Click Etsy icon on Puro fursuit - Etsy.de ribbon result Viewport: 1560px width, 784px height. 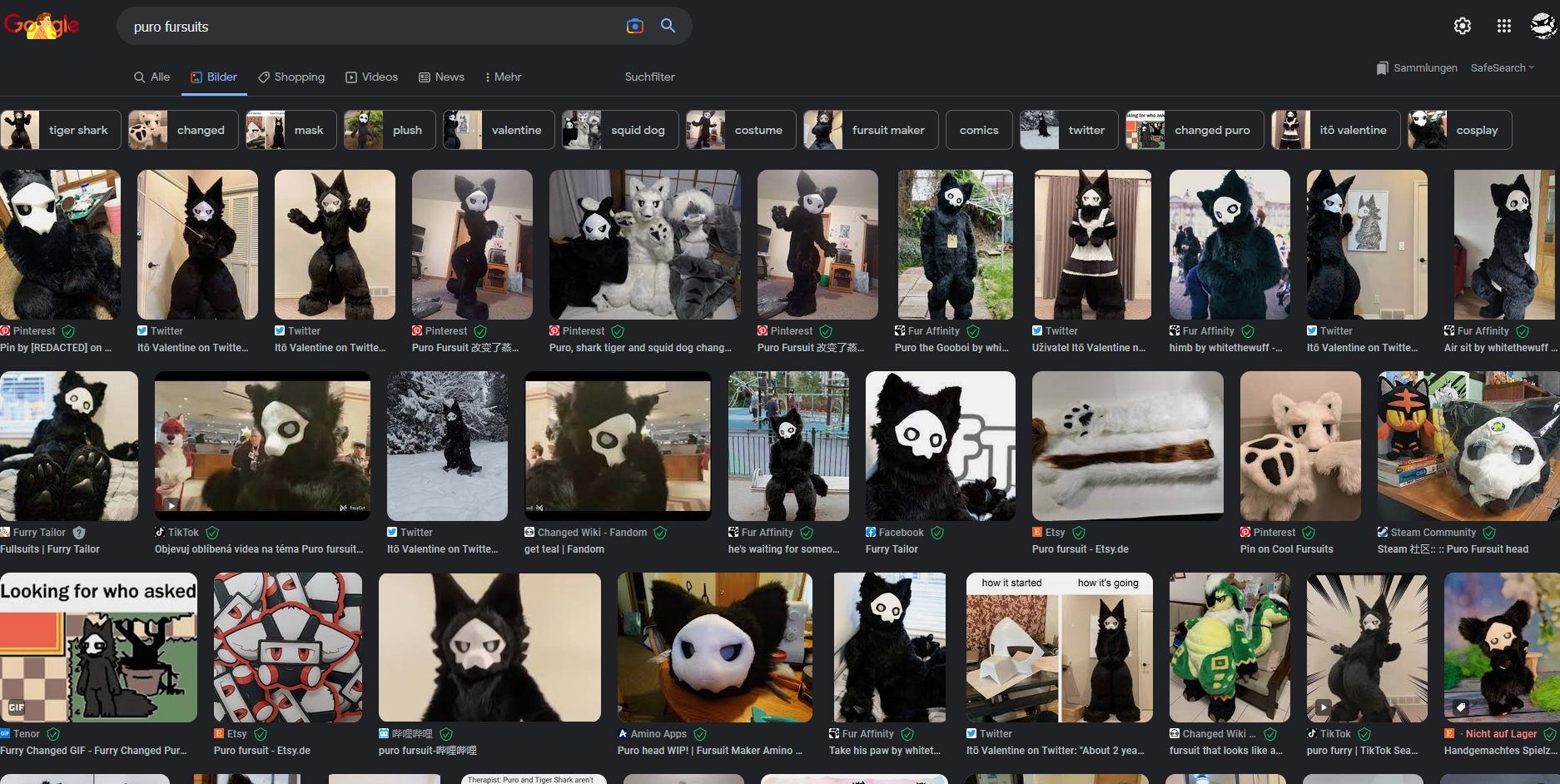(x=1037, y=533)
